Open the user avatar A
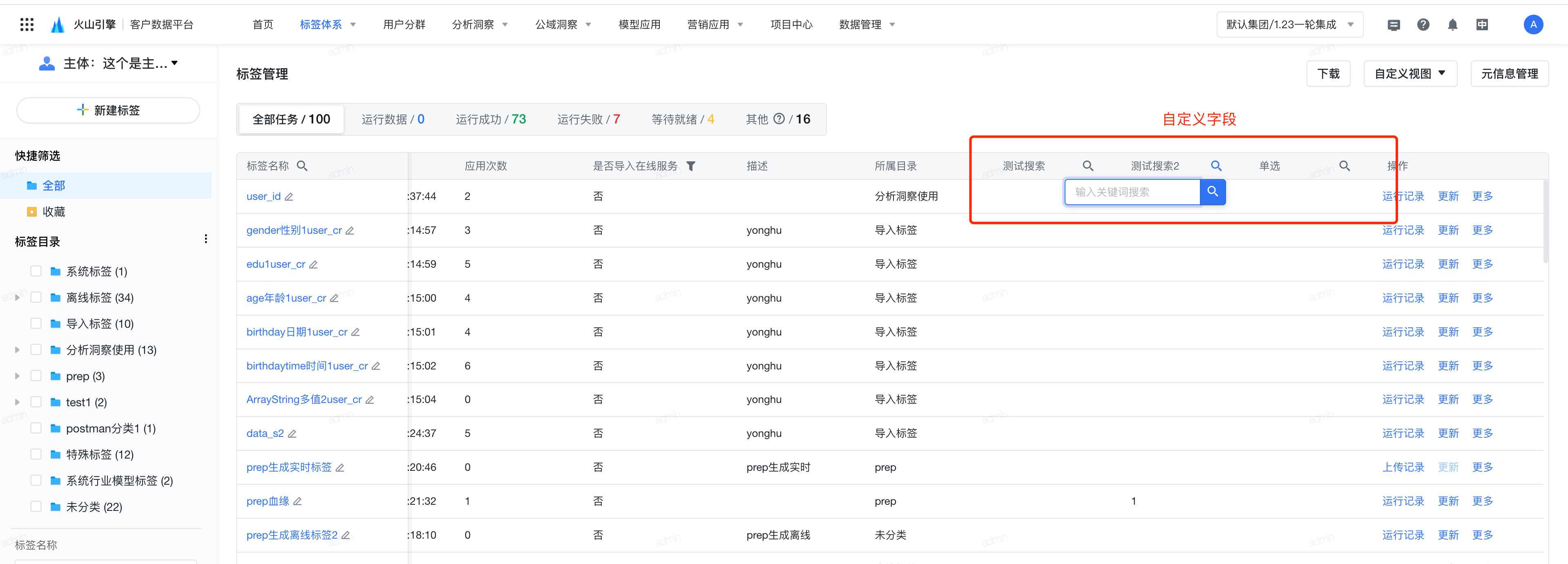Image resolution: width=1568 pixels, height=564 pixels. tap(1533, 25)
